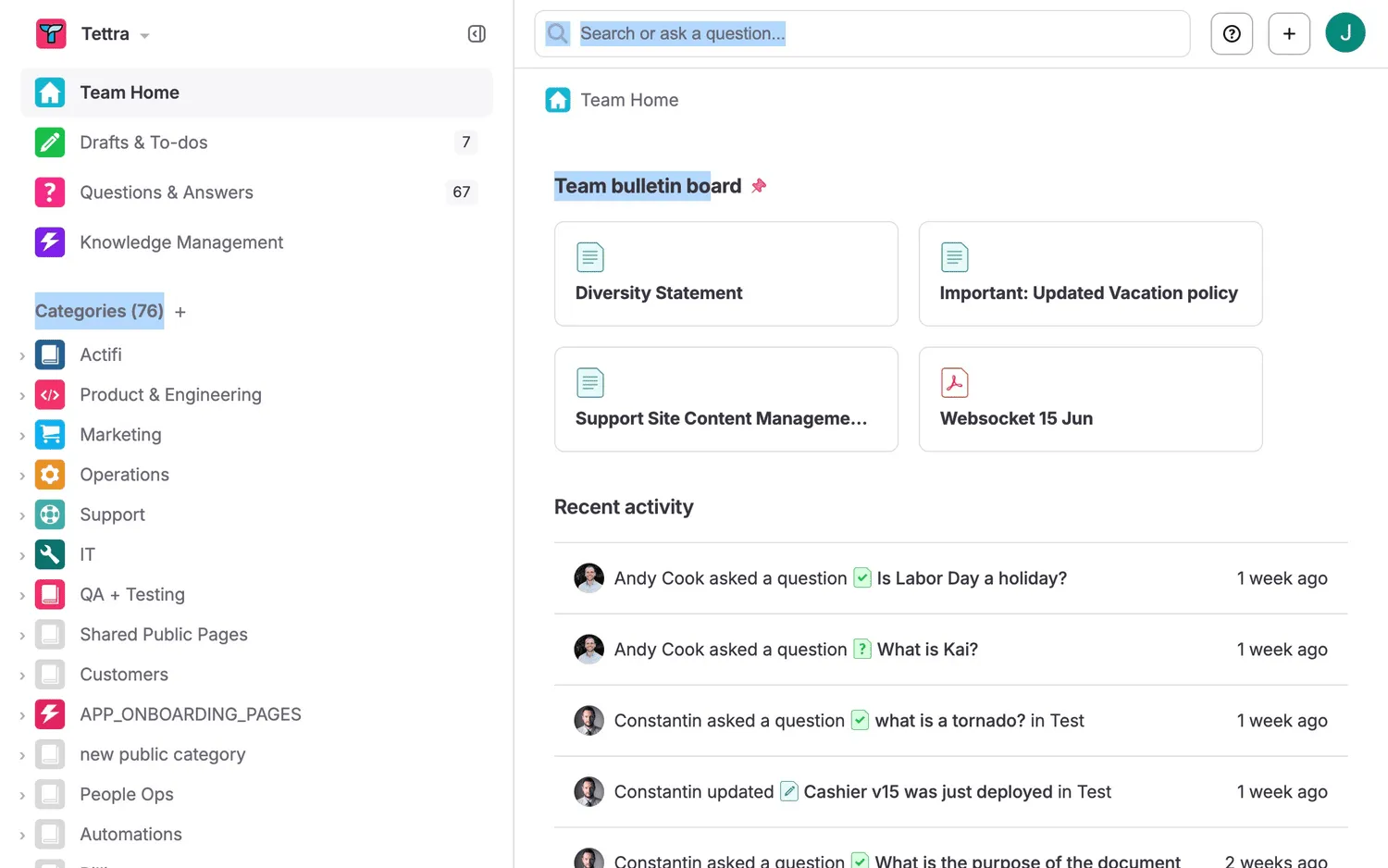Go to Team Home in sidebar
The height and width of the screenshot is (868, 1388).
(256, 93)
